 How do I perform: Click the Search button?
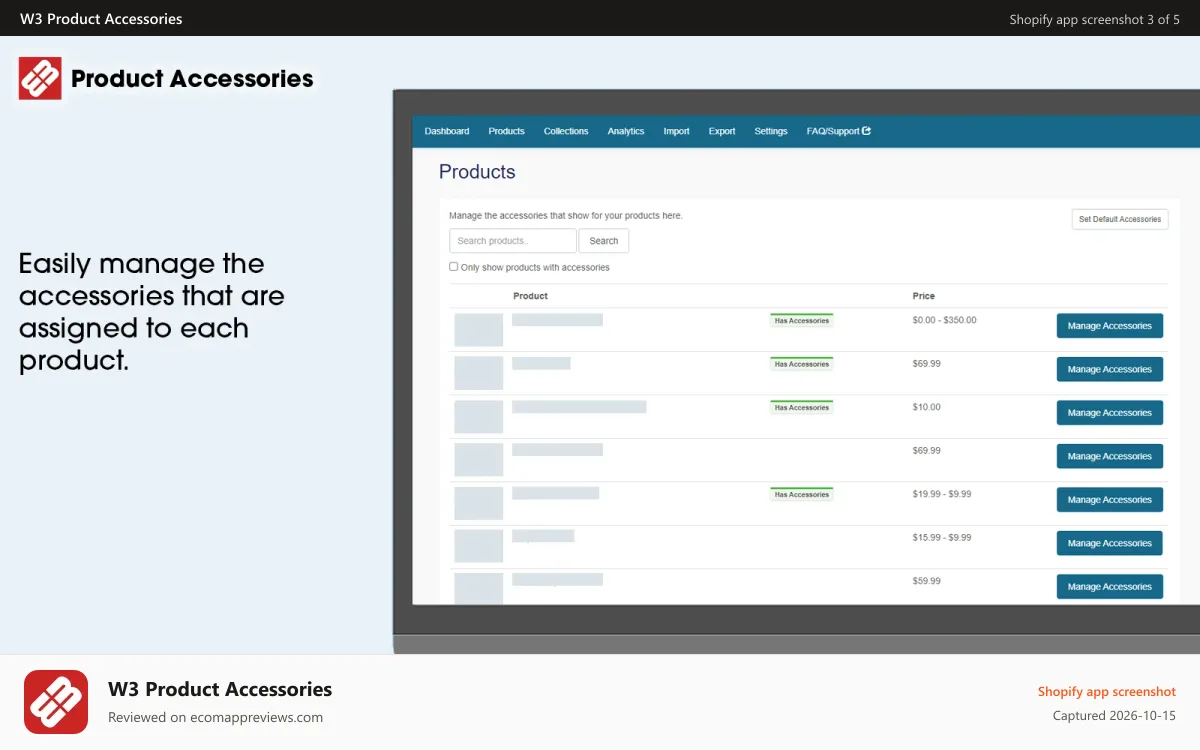tap(604, 241)
